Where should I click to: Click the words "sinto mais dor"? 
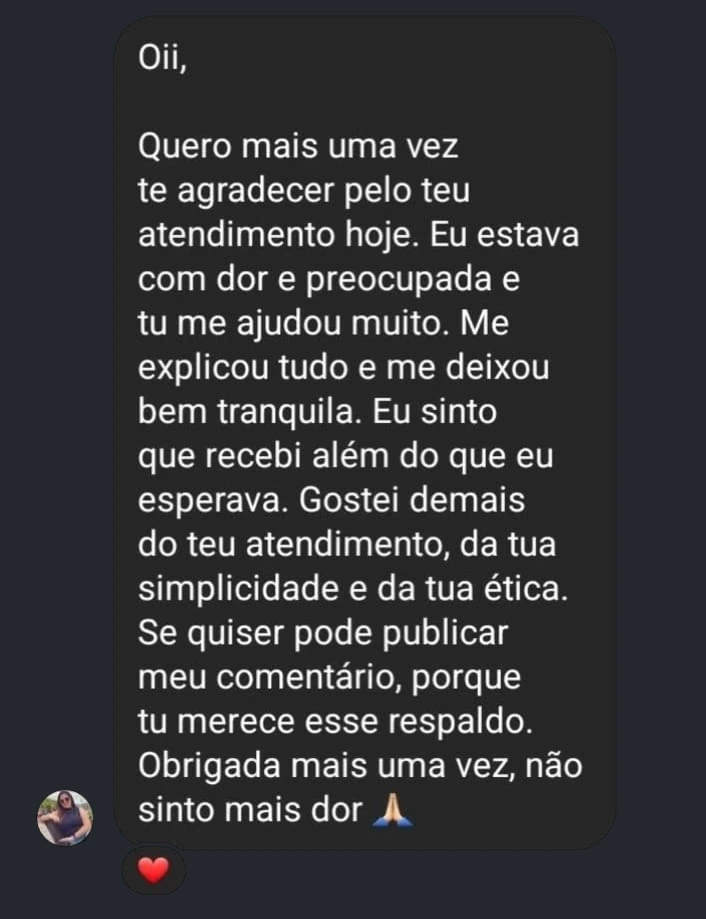point(249,811)
